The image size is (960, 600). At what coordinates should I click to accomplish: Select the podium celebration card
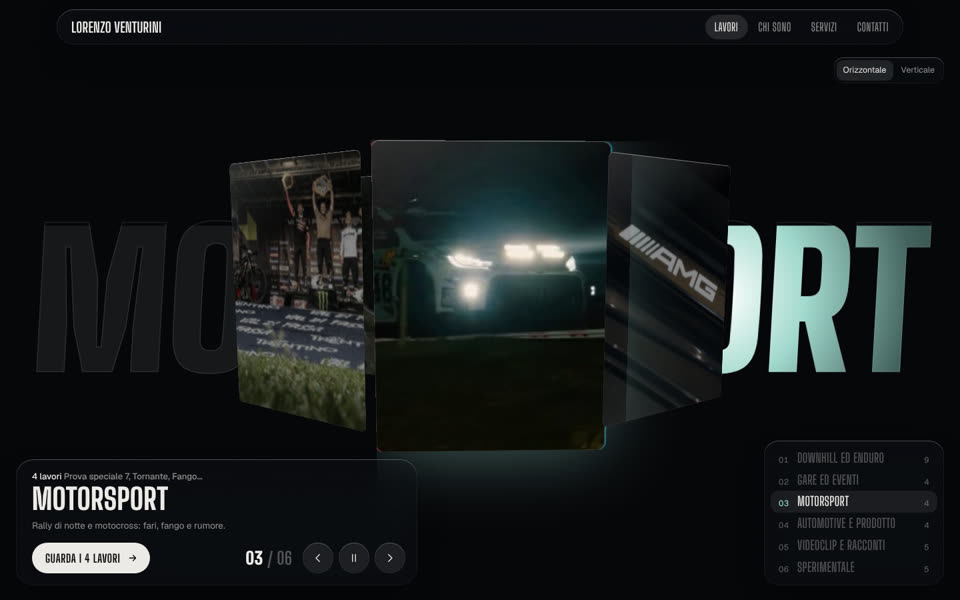298,290
